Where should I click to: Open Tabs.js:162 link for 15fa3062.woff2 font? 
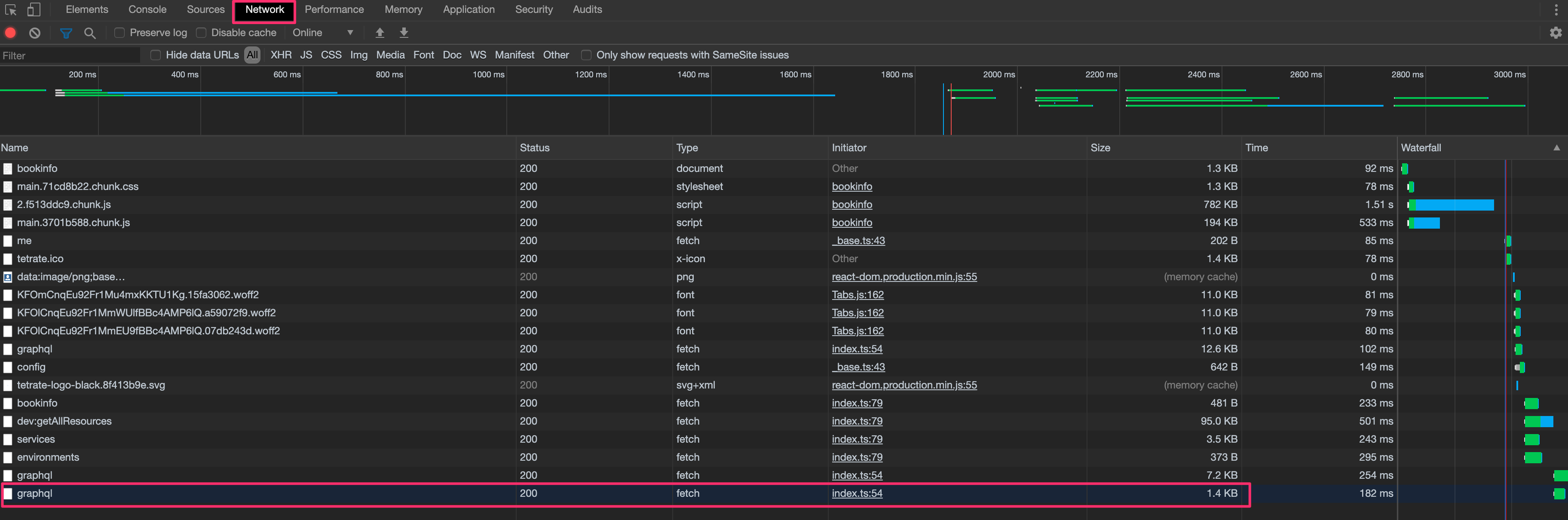coord(857,295)
